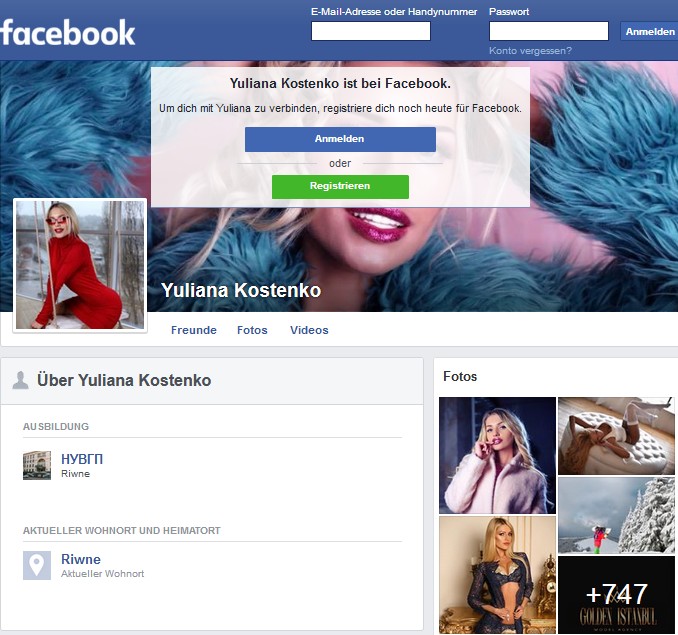Switch to the Freunde tab

(194, 330)
